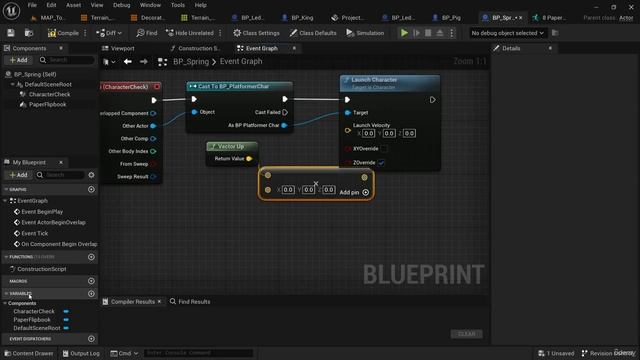Click the Other Actor output pin
Viewport: 640px width, 360px height.
153,126
